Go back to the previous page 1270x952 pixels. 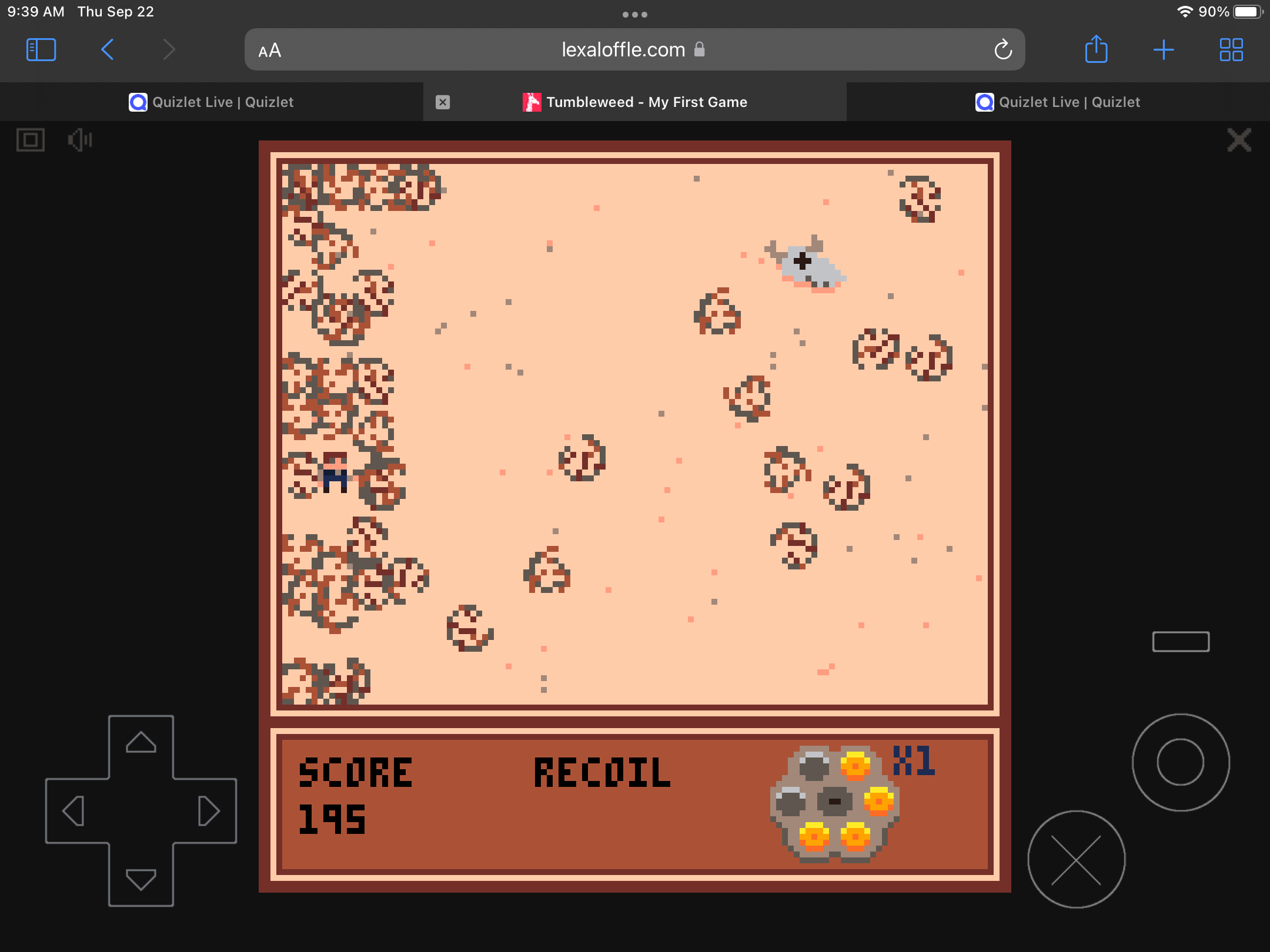click(107, 50)
